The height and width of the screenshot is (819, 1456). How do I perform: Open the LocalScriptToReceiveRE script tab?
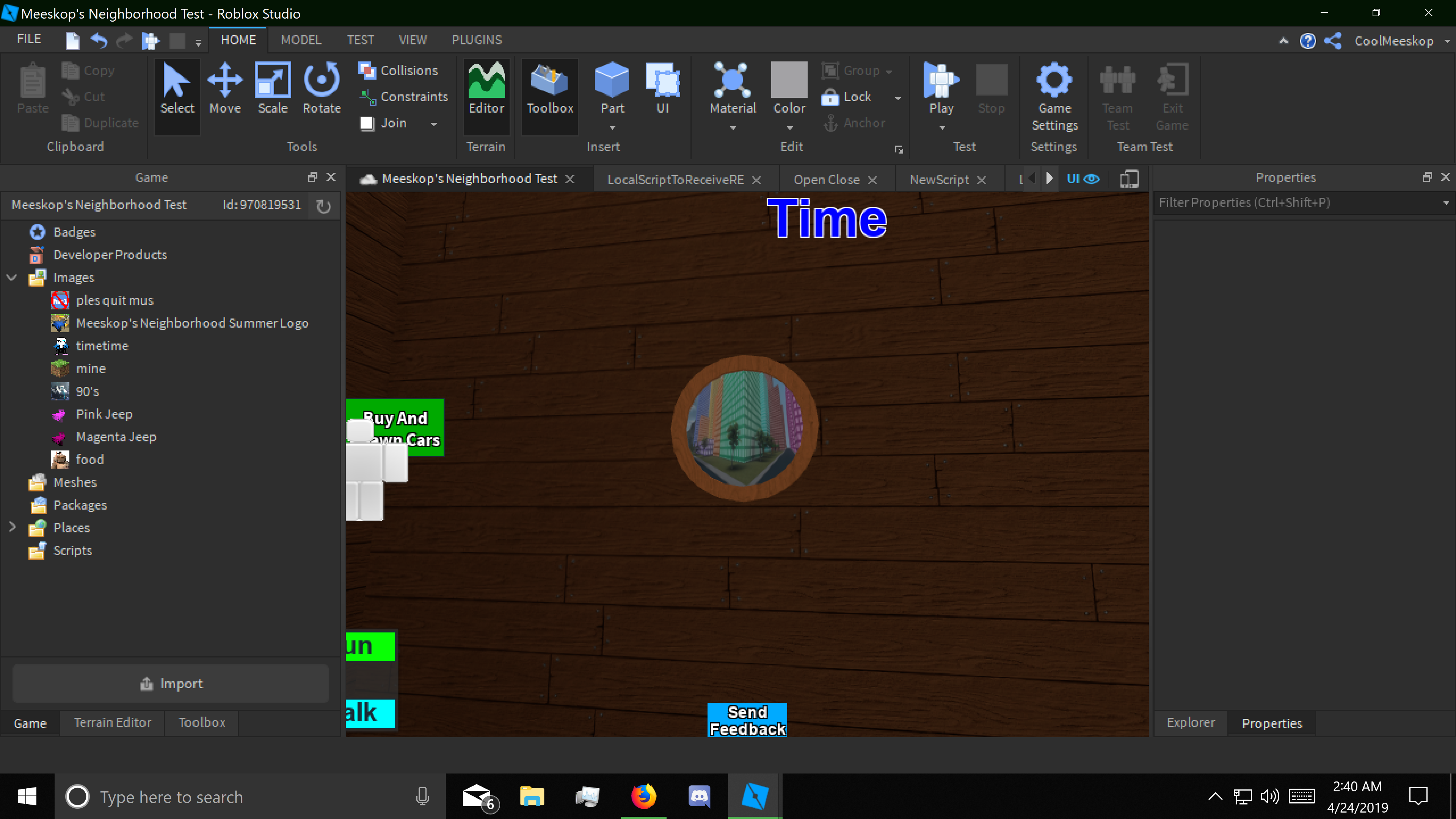(675, 180)
